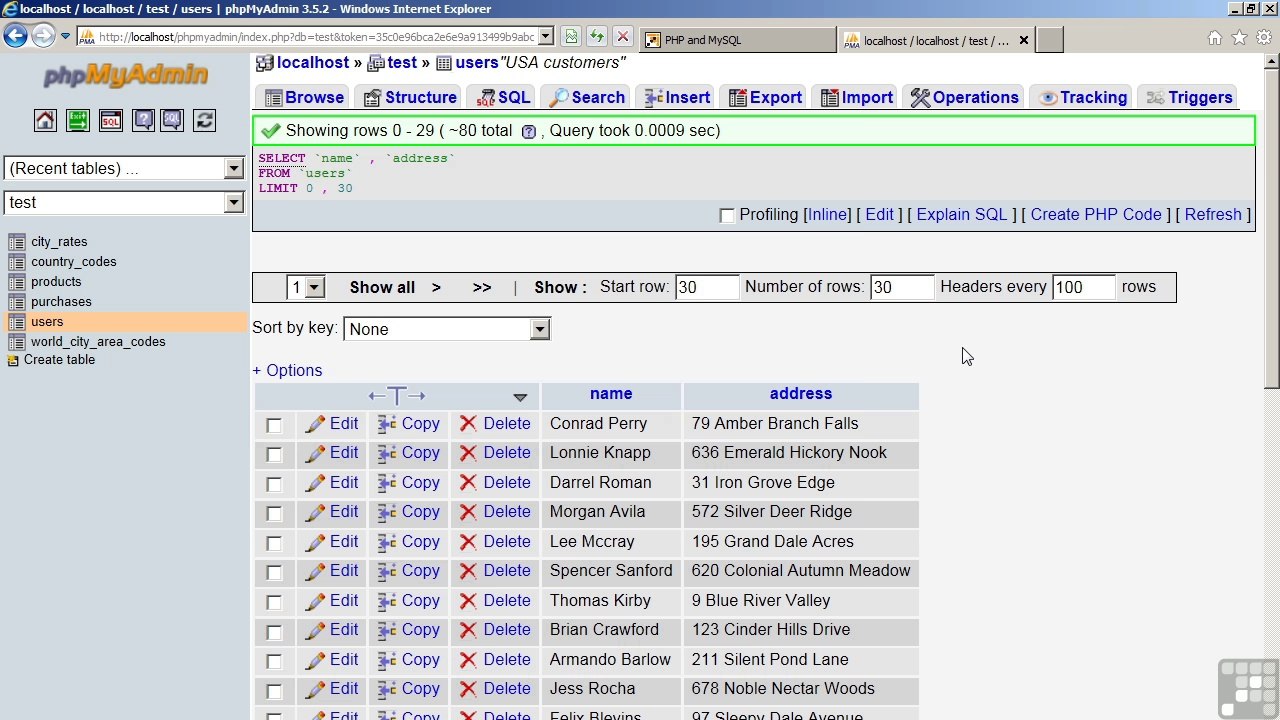Open the address bar history dropdown

(x=546, y=37)
